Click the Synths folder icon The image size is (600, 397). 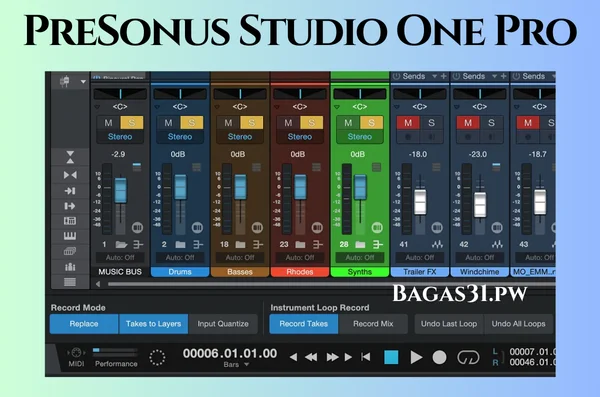click(x=360, y=244)
